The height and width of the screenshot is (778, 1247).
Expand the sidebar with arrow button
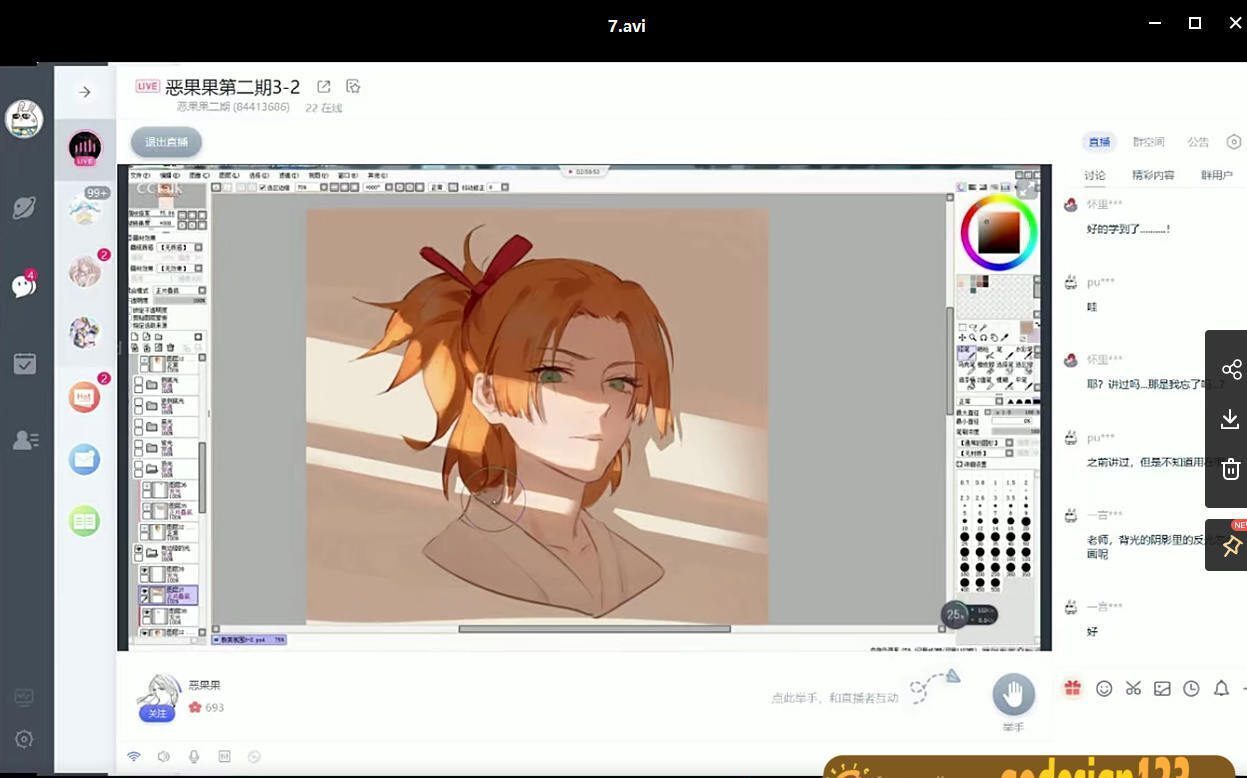[x=85, y=92]
